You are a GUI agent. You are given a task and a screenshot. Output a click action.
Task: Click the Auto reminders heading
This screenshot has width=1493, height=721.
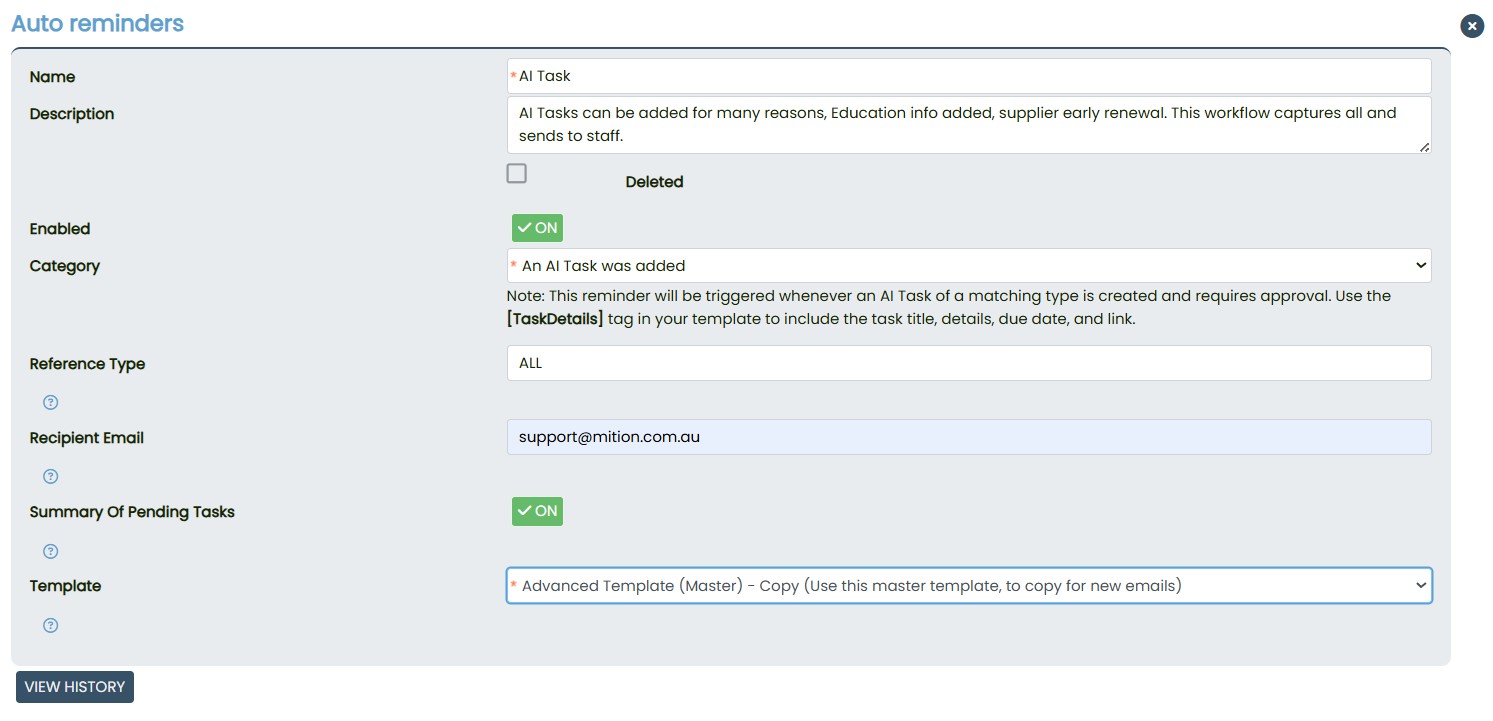coord(97,23)
